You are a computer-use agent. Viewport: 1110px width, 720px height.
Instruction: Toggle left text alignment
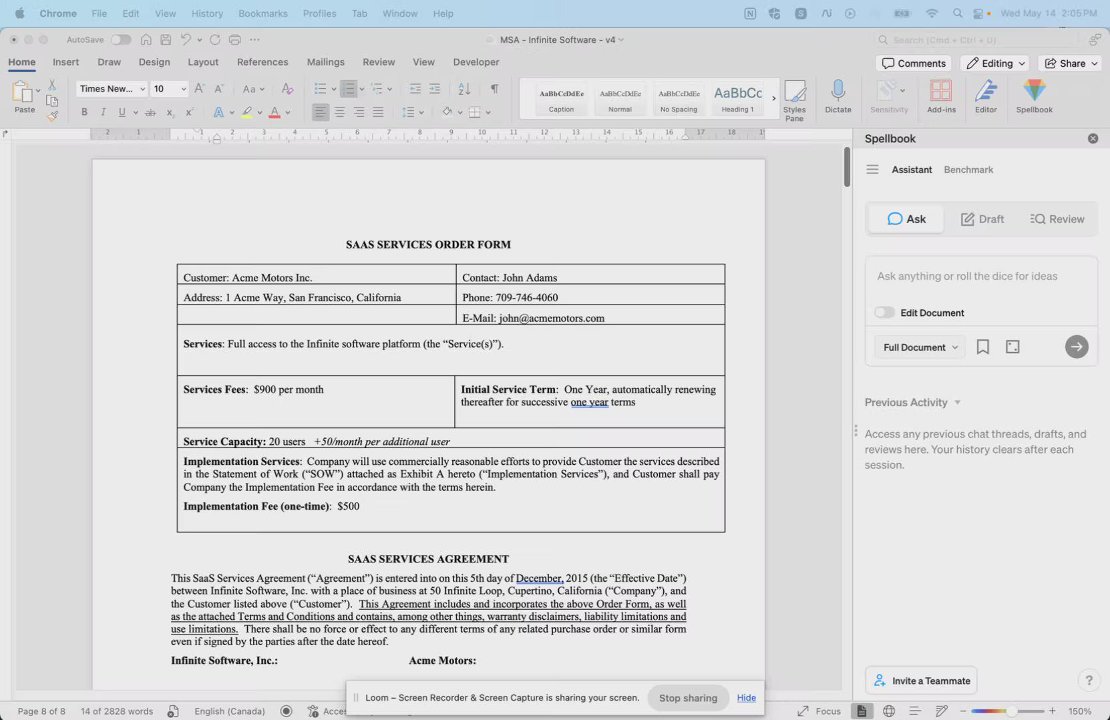321,112
